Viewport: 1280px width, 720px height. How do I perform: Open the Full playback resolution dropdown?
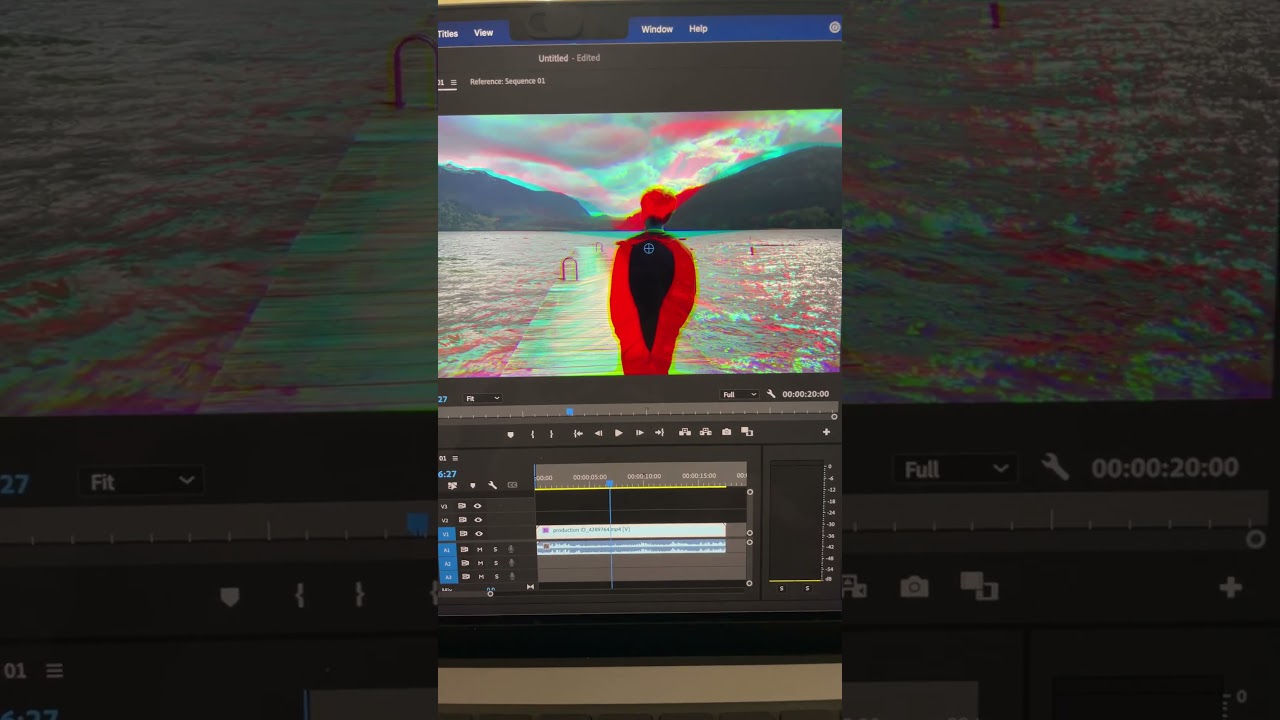point(740,394)
